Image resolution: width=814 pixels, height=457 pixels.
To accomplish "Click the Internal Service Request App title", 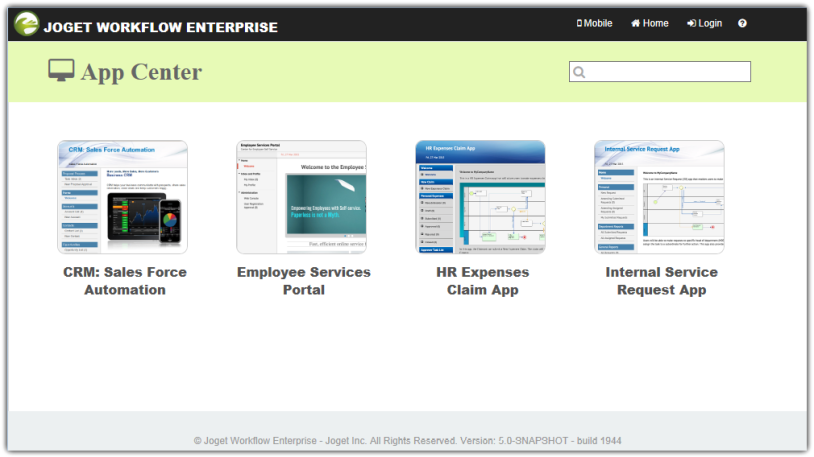I will (x=661, y=281).
